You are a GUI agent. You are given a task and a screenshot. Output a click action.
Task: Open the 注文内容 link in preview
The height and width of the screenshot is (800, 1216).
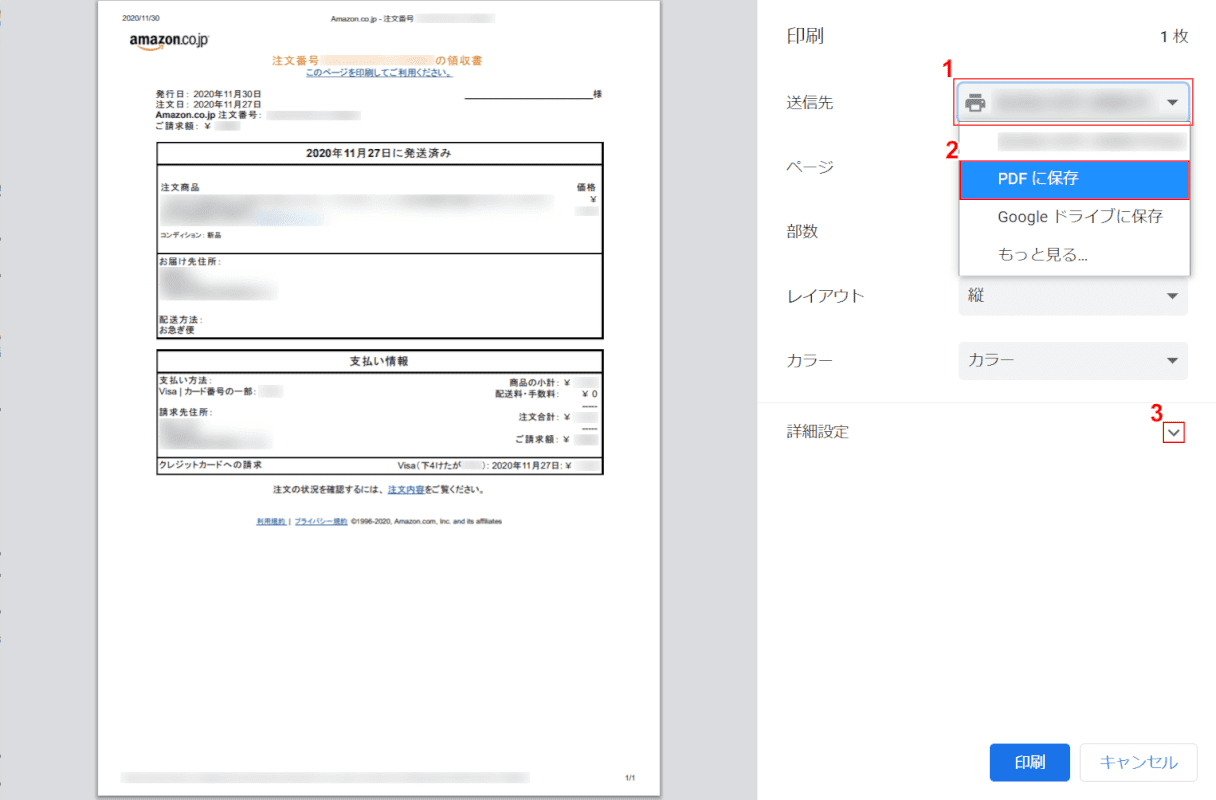[x=406, y=490]
